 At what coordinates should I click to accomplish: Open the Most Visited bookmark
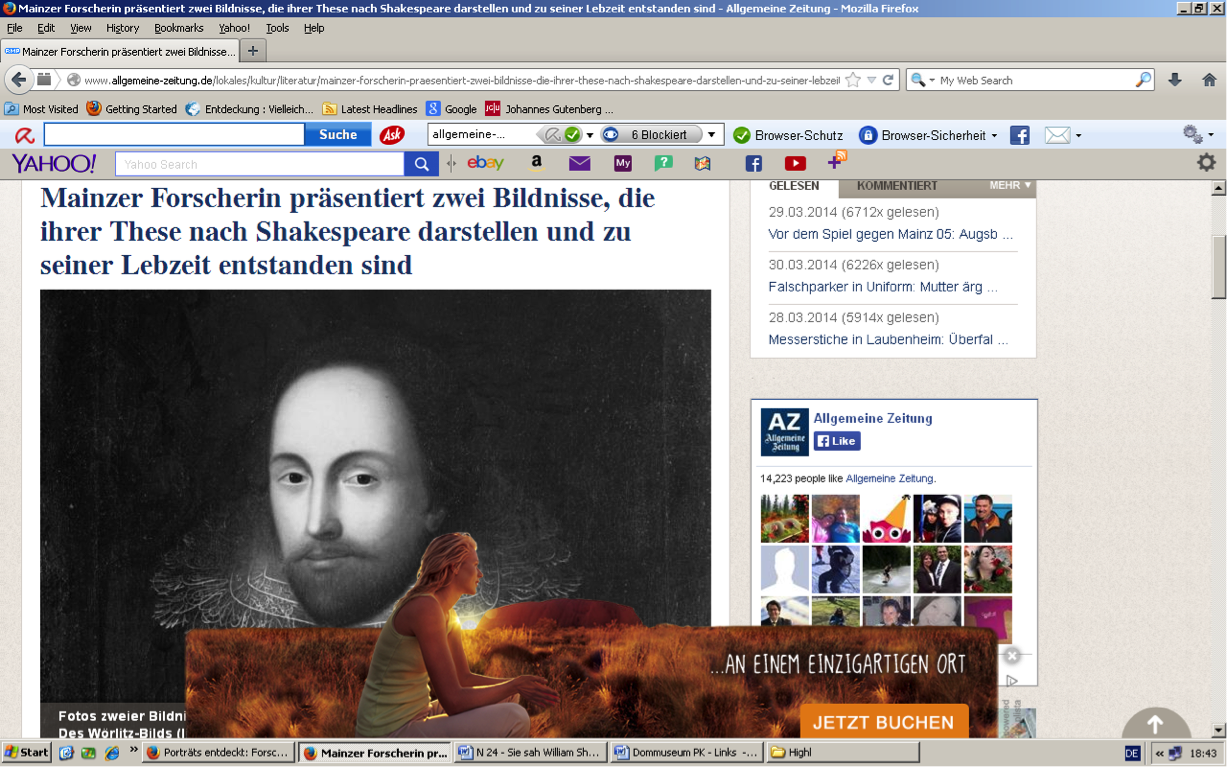coord(41,109)
